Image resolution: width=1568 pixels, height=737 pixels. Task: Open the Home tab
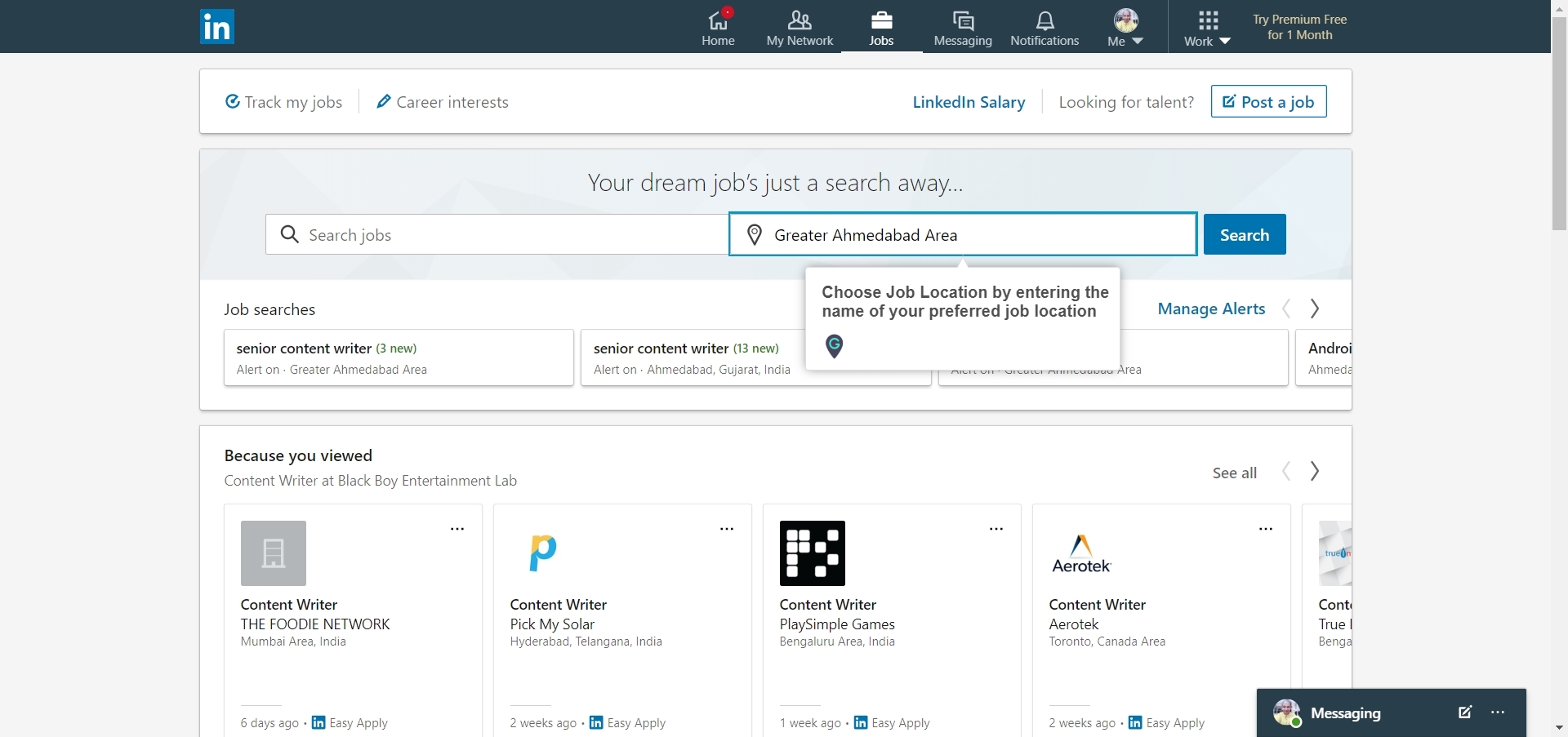[719, 28]
